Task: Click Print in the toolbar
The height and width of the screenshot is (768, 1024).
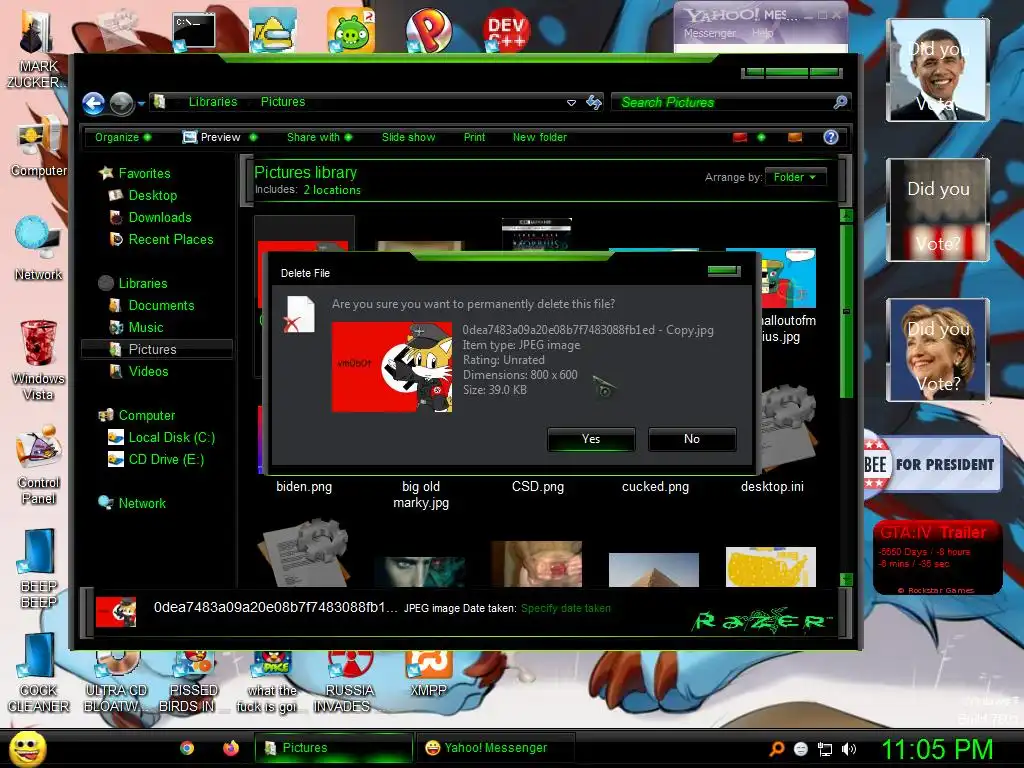Action: click(474, 137)
